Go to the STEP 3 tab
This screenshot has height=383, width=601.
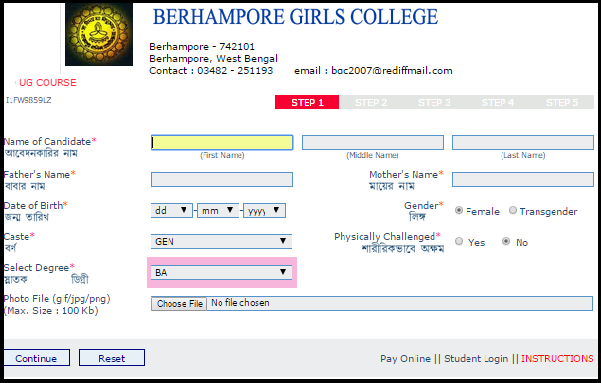pyautogui.click(x=434, y=102)
